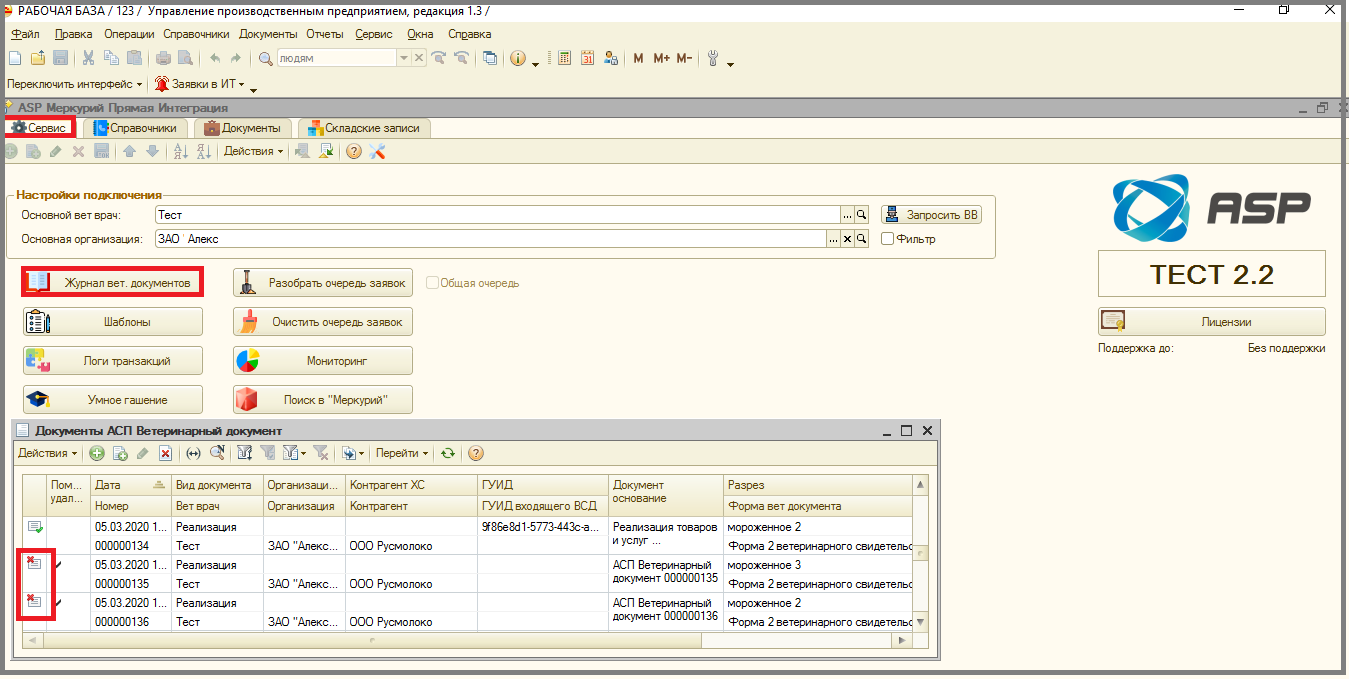Click the sort ascending icon
Viewport: 1349px width, 679px height.
click(181, 151)
